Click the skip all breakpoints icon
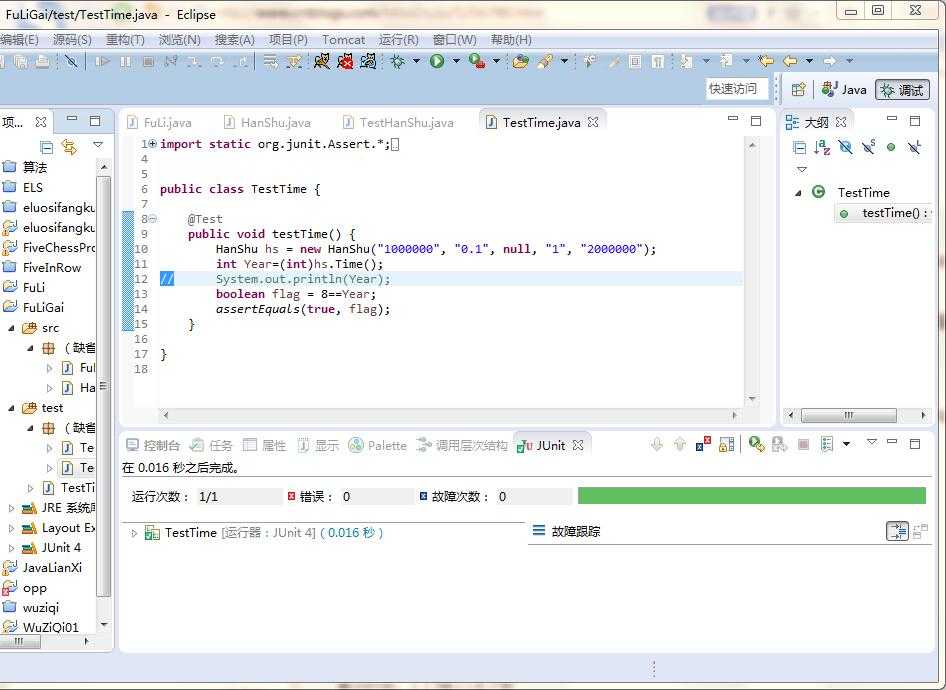This screenshot has height=690, width=946. click(71, 61)
